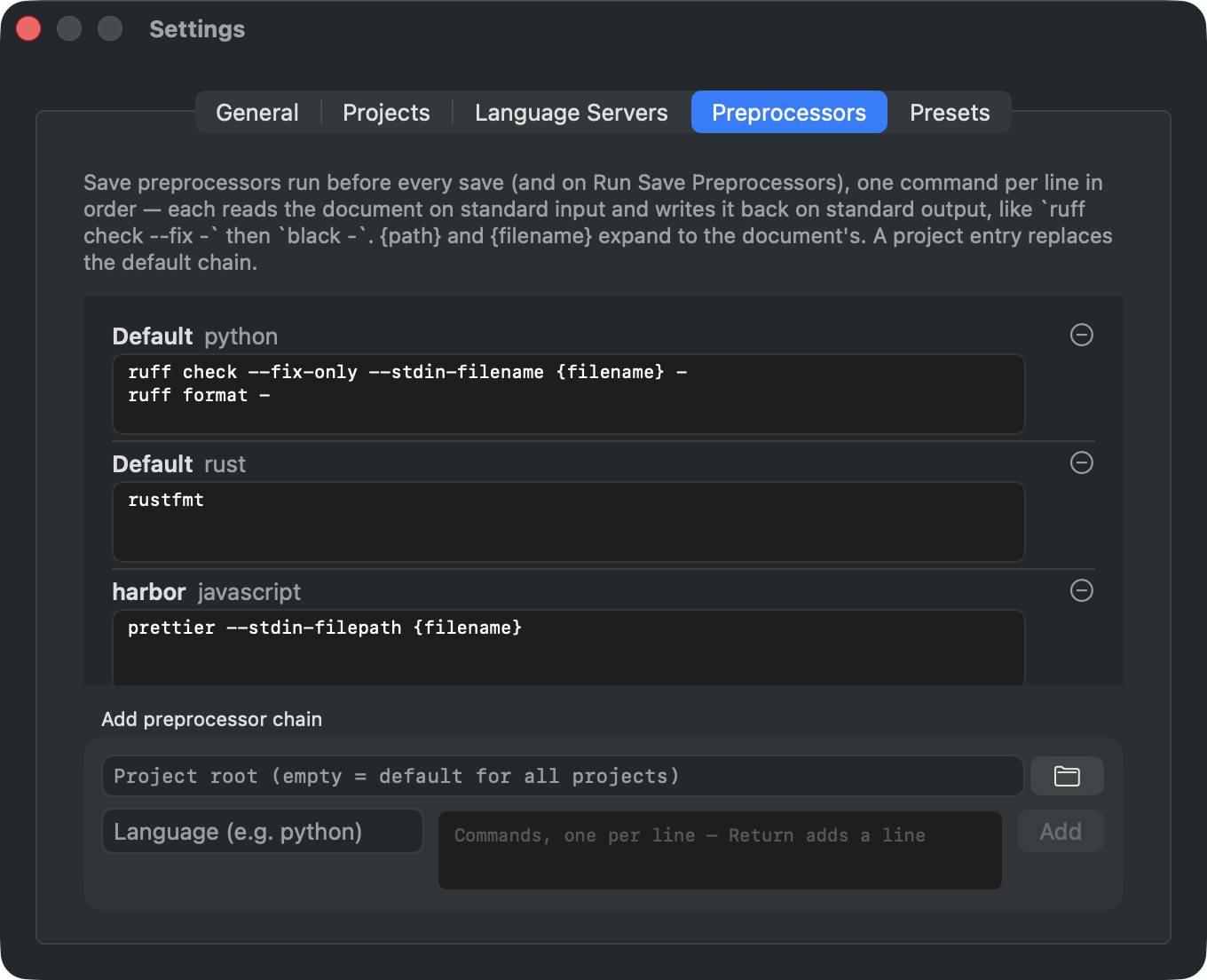The height and width of the screenshot is (980, 1207).
Task: Click the Settings window title
Action: coord(197,29)
